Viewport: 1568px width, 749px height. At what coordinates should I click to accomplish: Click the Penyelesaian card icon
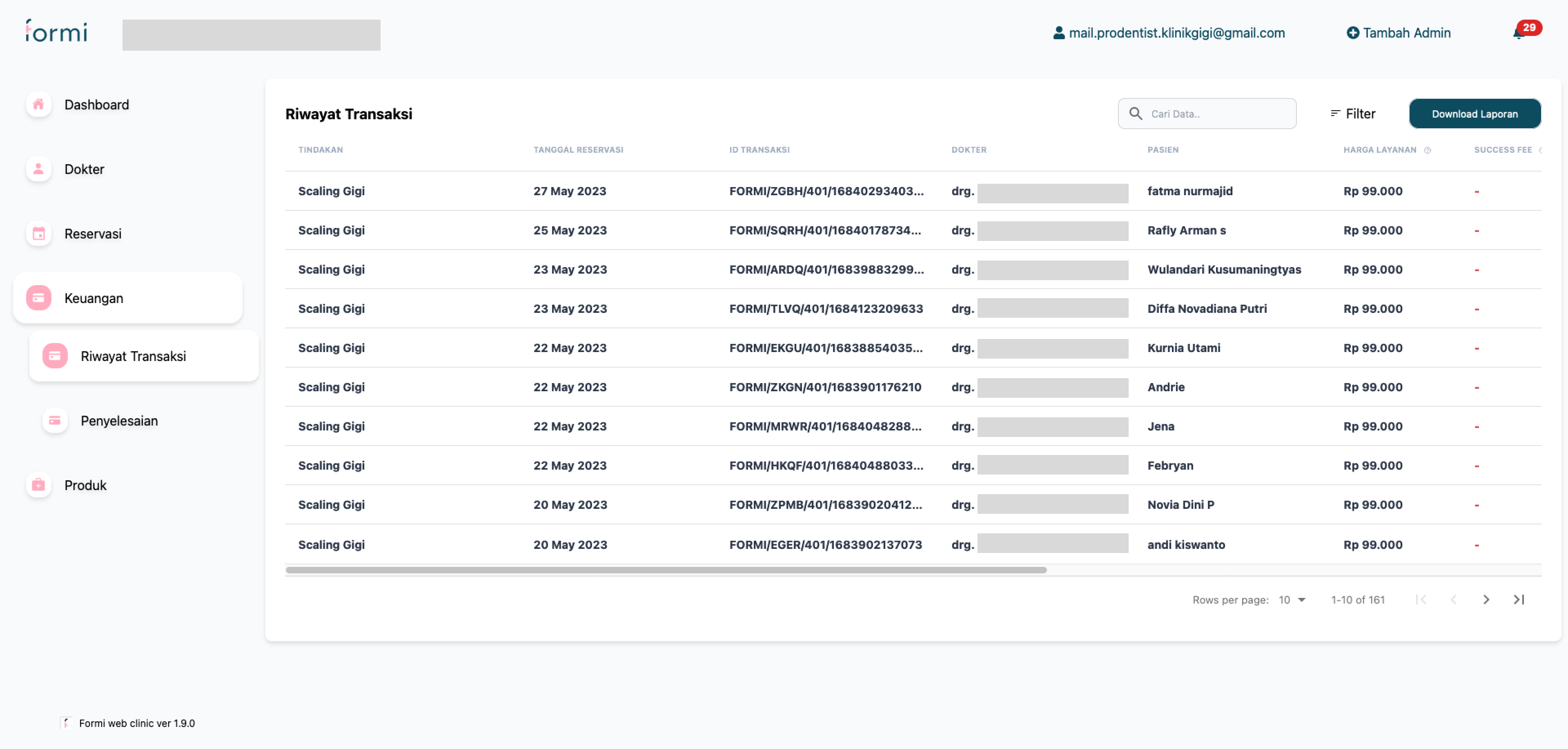(55, 421)
